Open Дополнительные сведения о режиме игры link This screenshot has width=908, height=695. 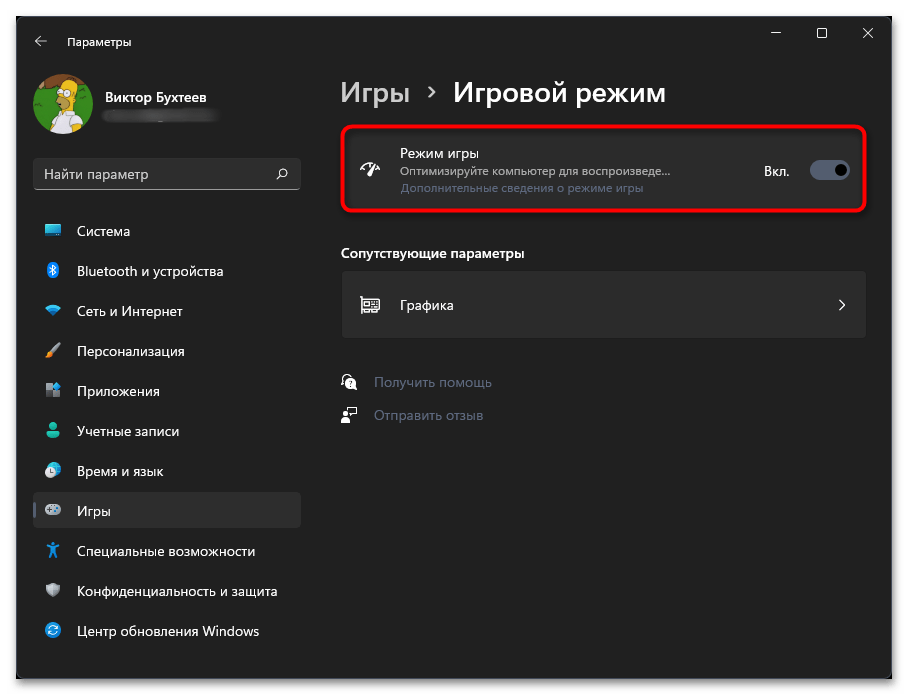522,188
